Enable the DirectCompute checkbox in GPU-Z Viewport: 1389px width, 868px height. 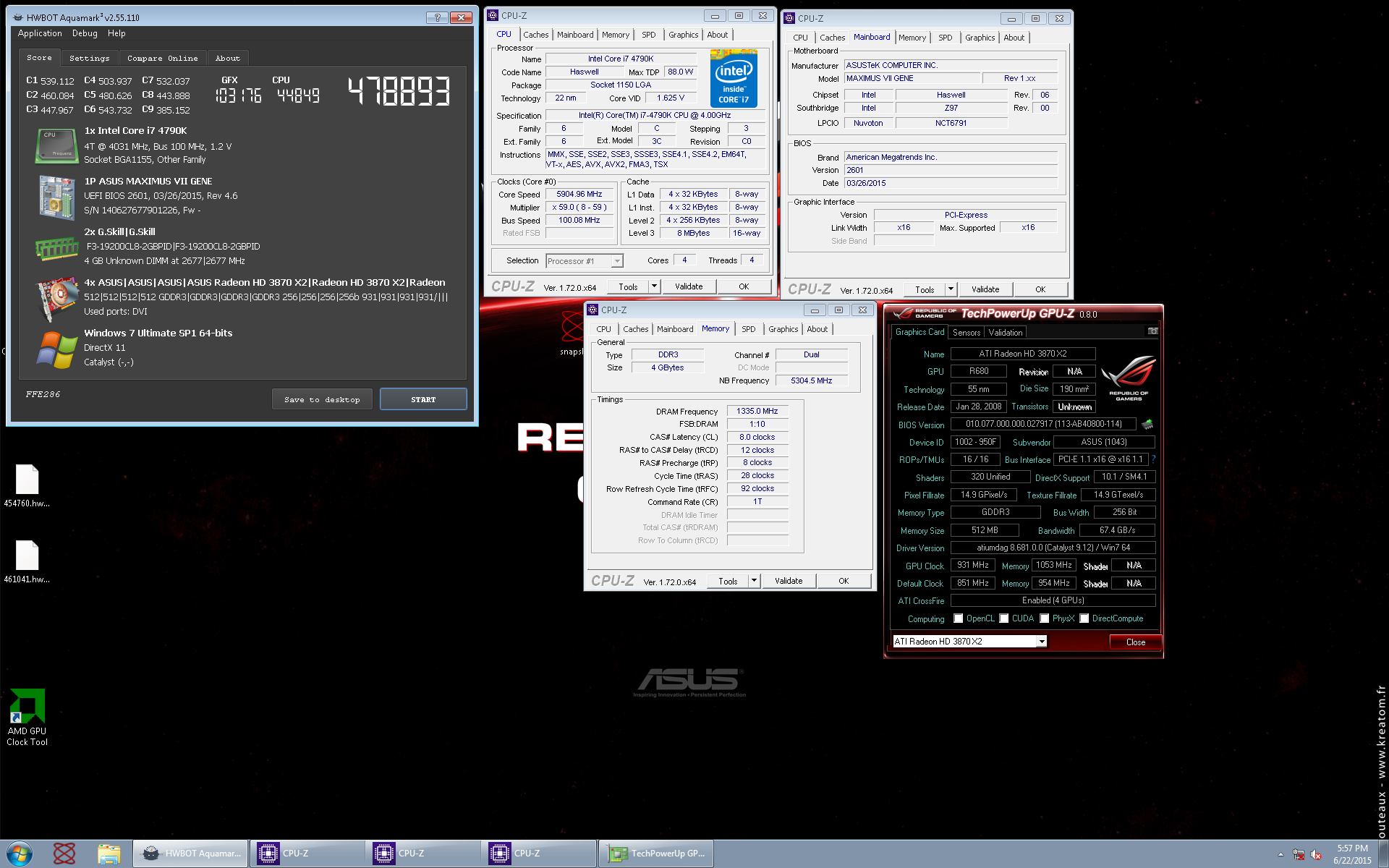click(x=1084, y=618)
